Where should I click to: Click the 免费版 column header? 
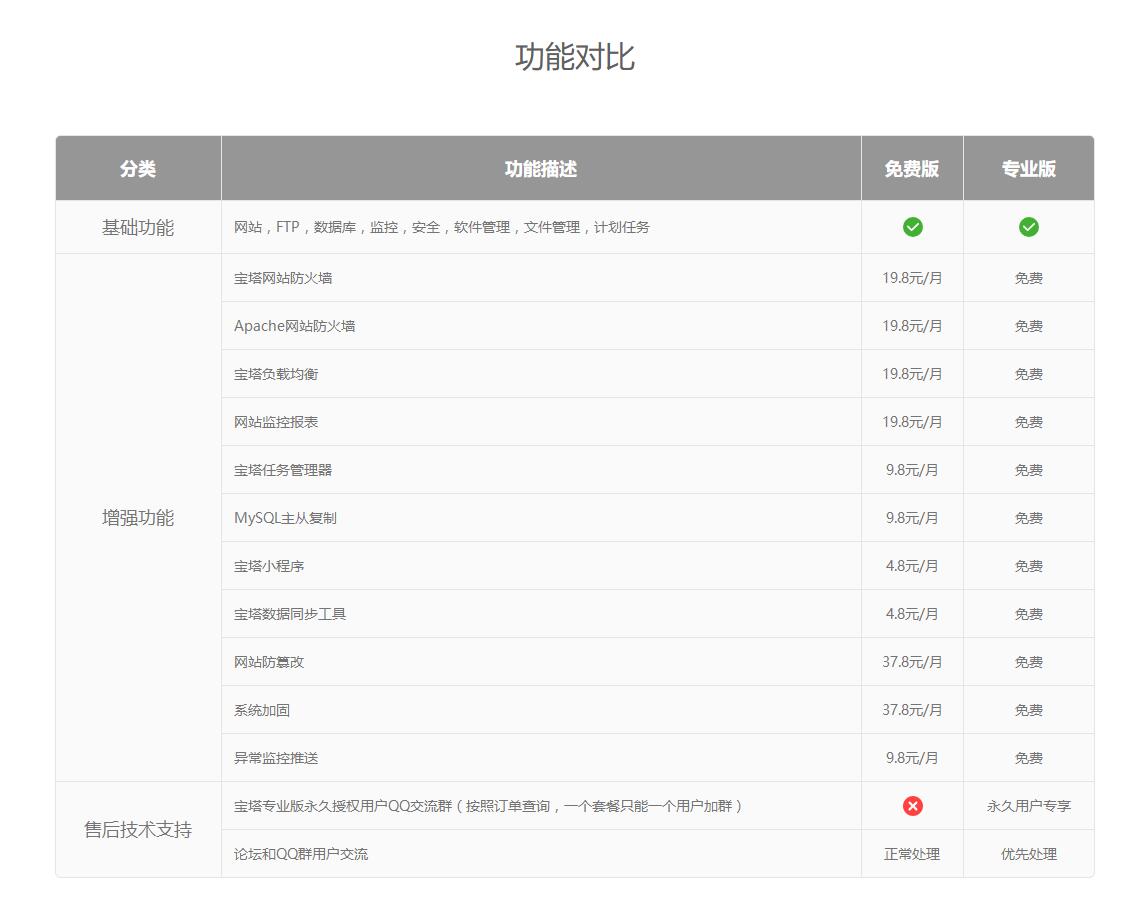[x=912, y=169]
